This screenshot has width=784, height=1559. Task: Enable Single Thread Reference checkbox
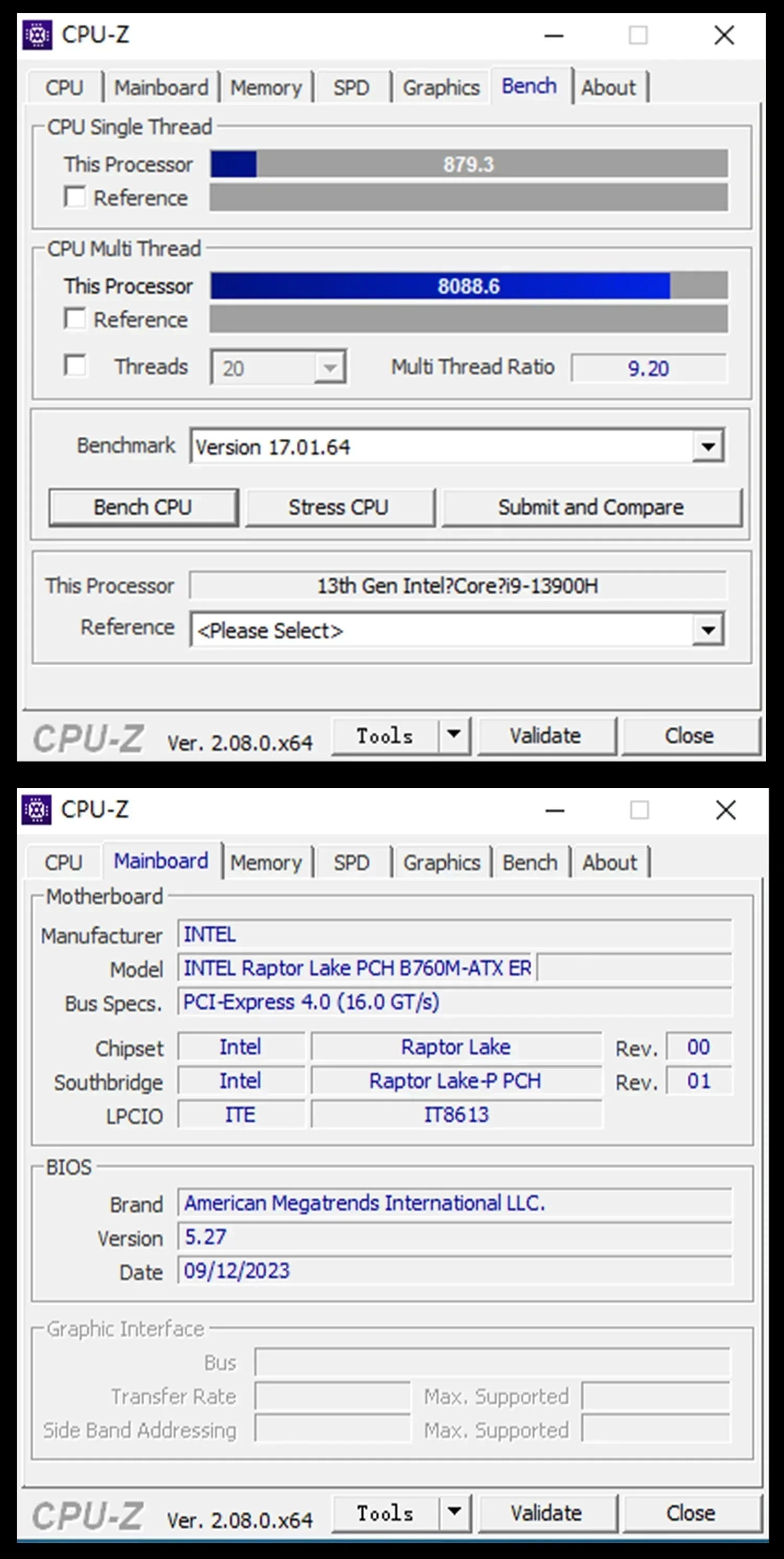(x=74, y=197)
